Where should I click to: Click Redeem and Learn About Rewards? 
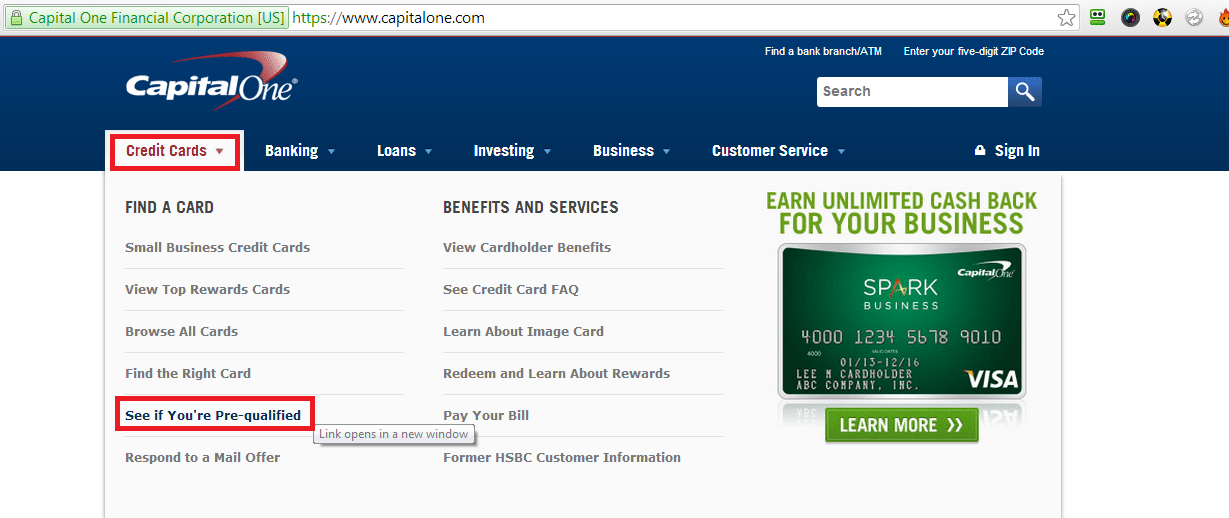556,373
